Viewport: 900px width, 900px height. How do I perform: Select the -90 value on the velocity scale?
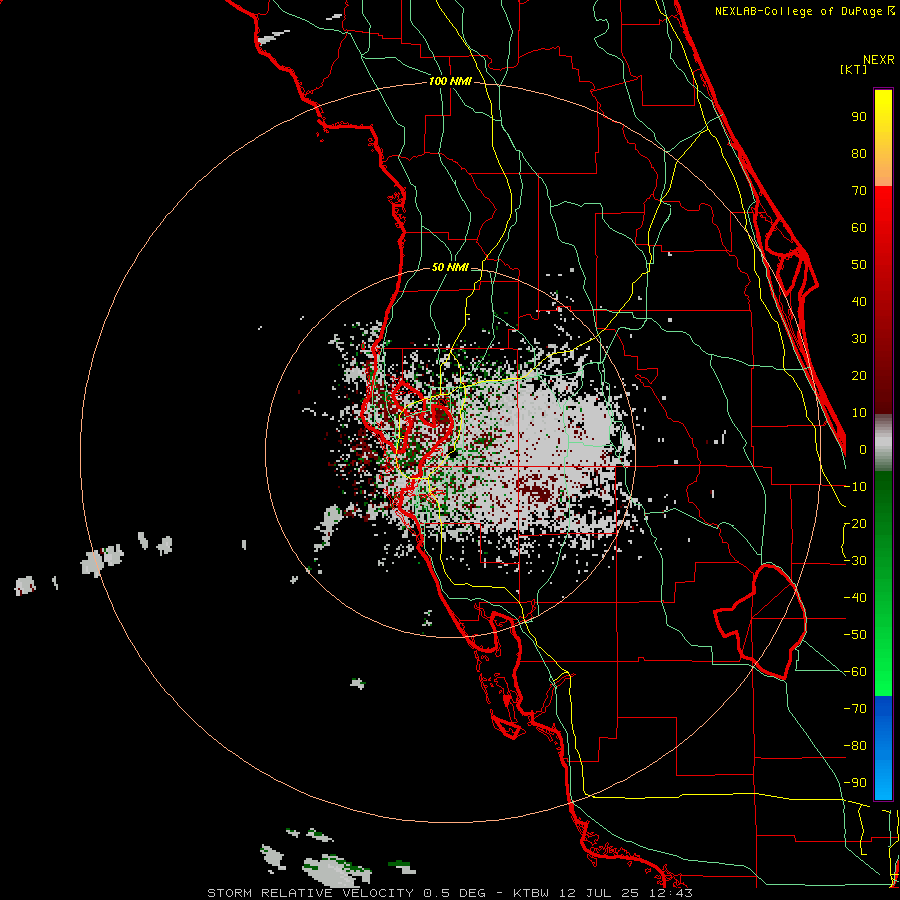[855, 783]
